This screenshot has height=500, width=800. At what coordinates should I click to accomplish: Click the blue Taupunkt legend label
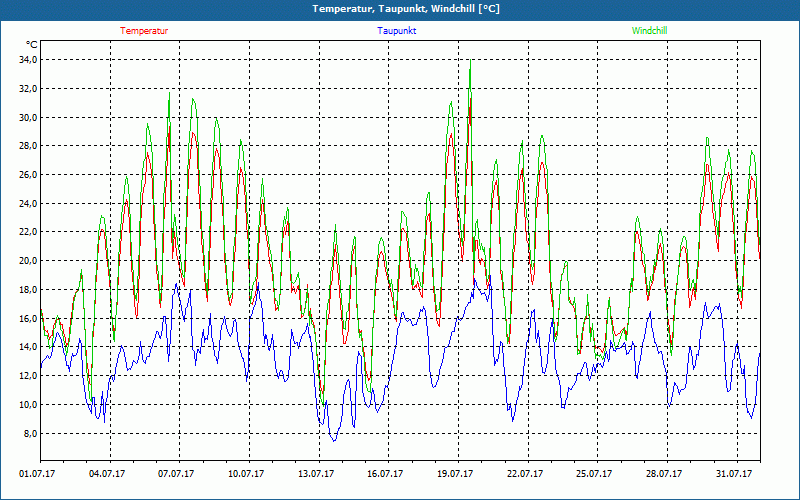point(396,31)
